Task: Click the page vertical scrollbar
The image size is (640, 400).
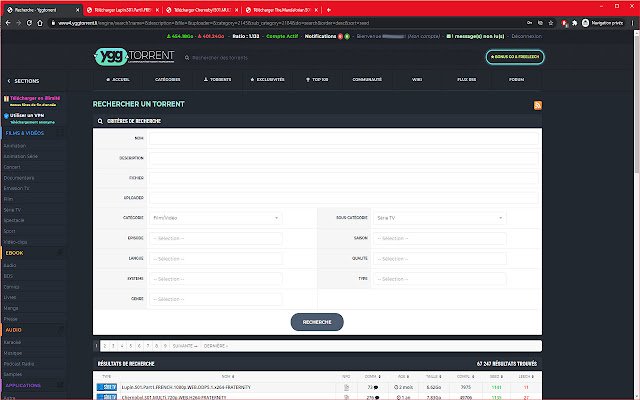Action: click(636, 102)
